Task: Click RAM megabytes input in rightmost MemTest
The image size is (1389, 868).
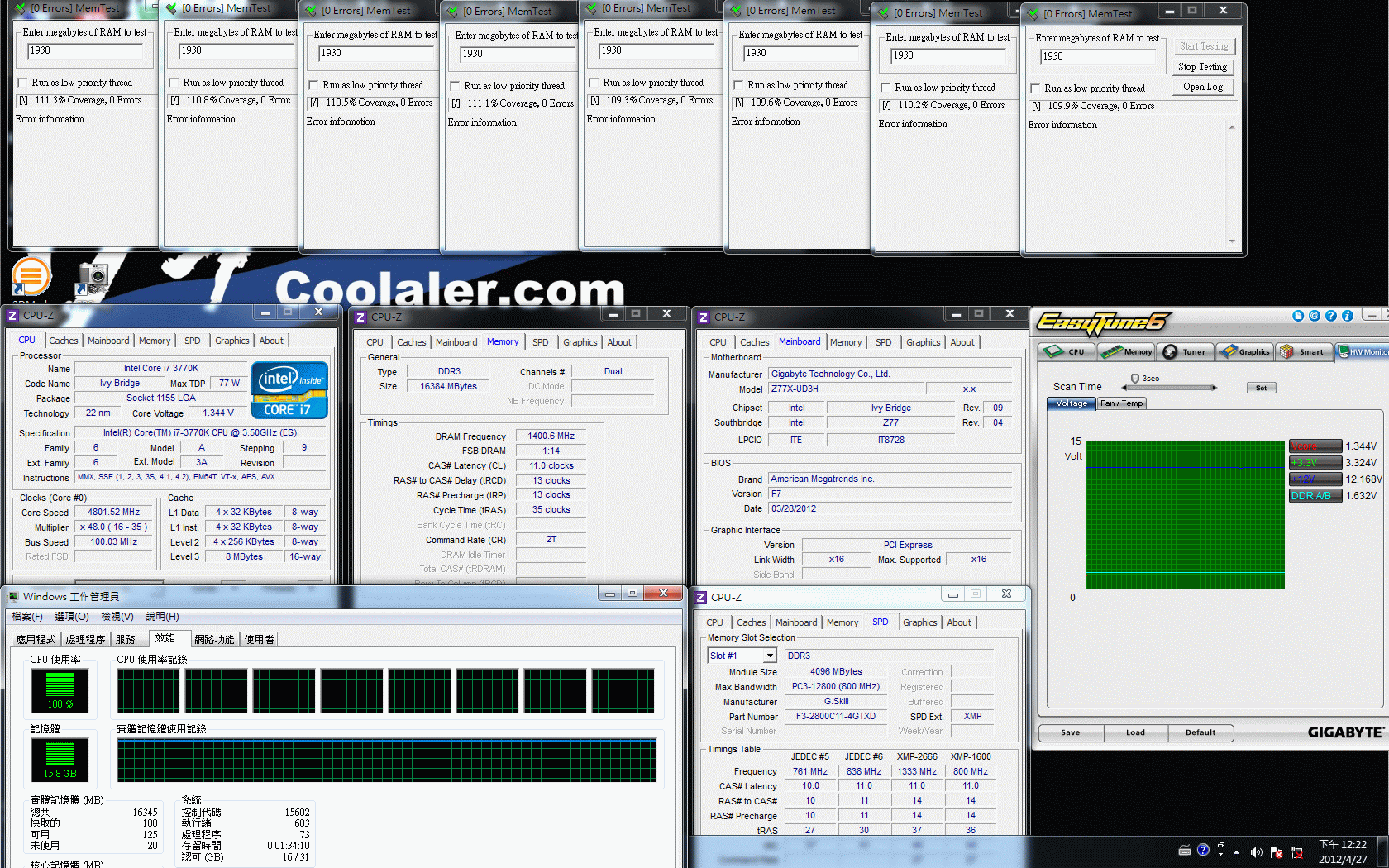Action: click(1097, 56)
